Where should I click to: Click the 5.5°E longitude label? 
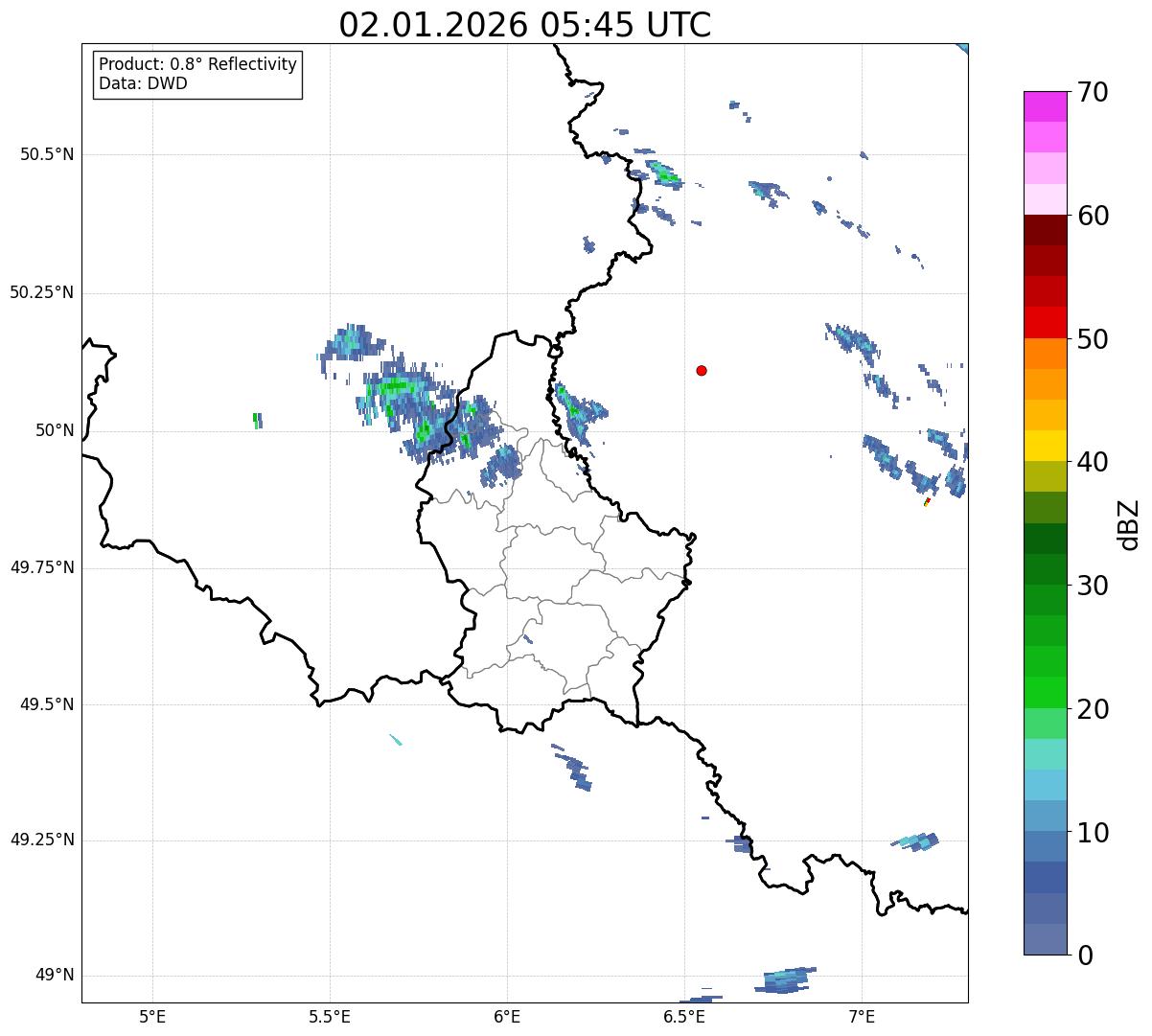coord(330,1016)
